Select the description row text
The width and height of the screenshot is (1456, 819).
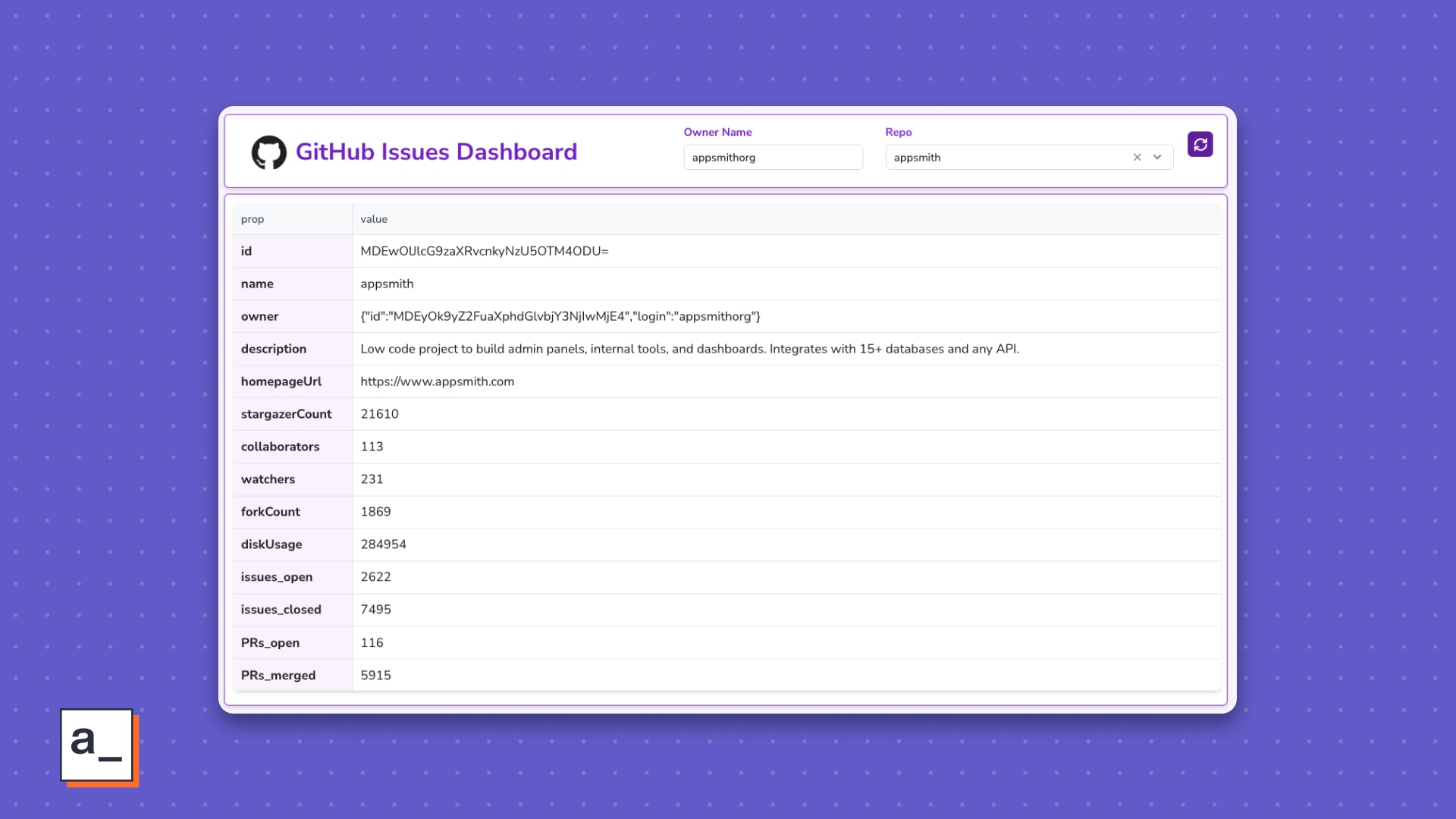pyautogui.click(x=689, y=349)
